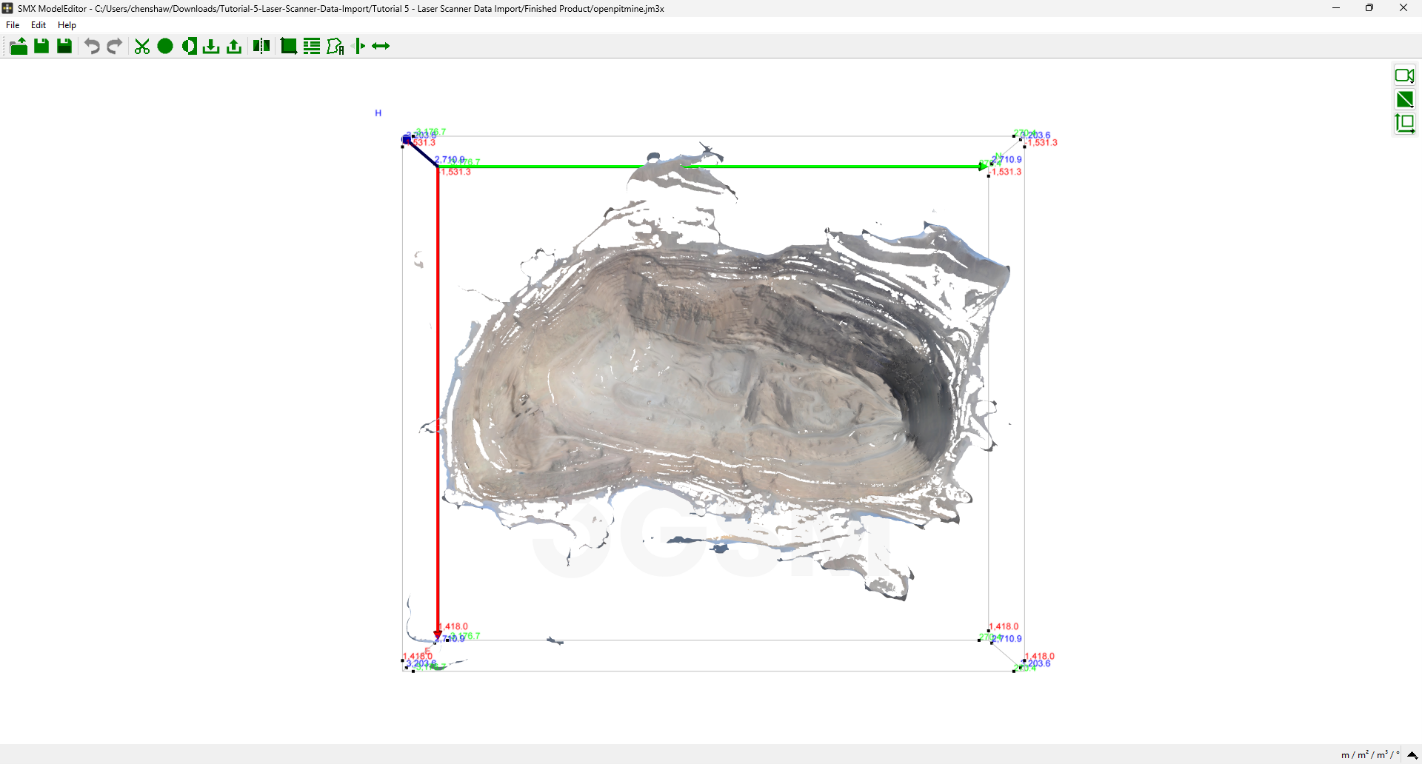Click the second floppy-disk Save As icon
The width and height of the screenshot is (1422, 764).
[64, 46]
